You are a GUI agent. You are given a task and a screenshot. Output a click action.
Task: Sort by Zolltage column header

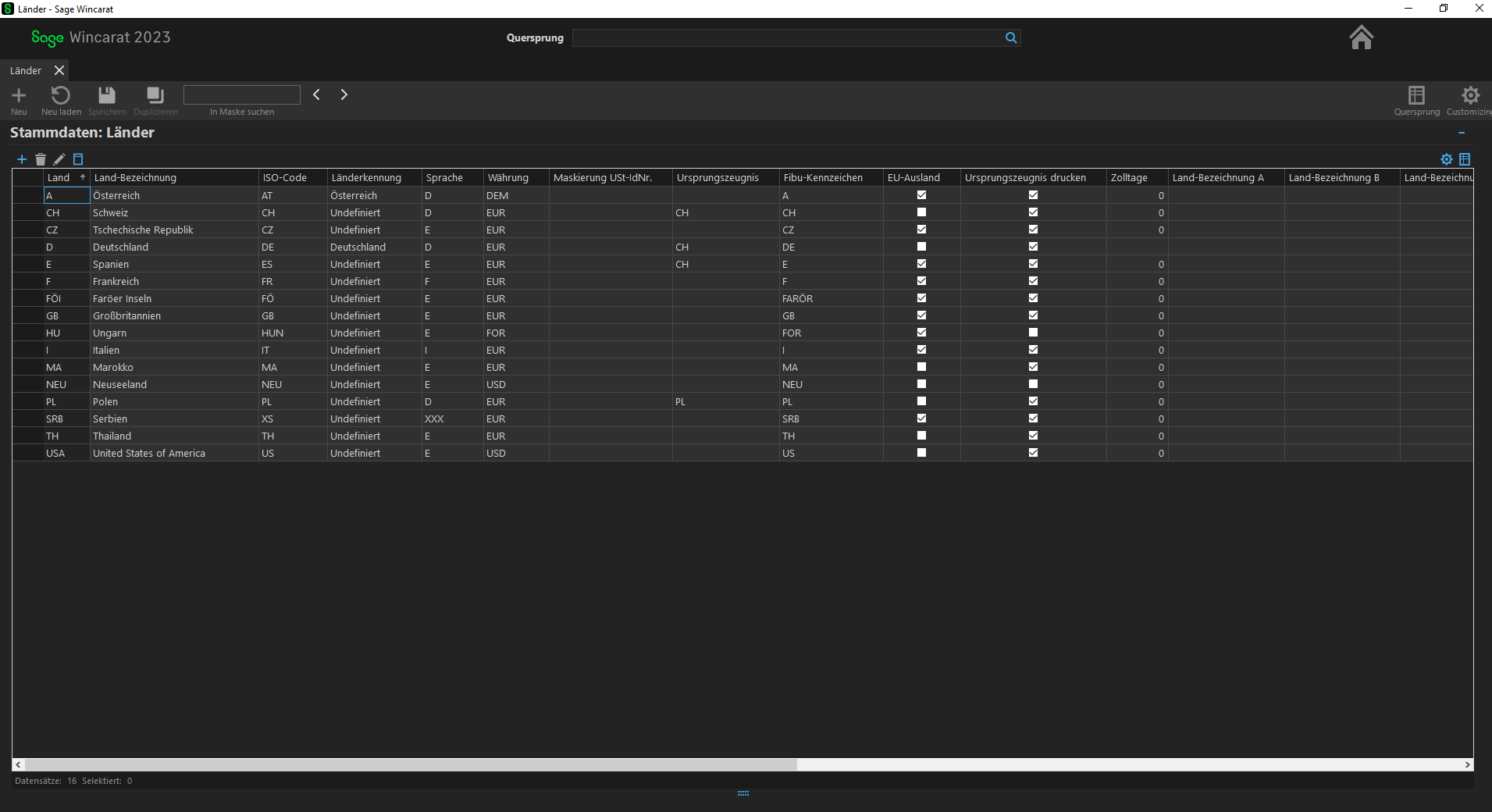click(x=1138, y=177)
